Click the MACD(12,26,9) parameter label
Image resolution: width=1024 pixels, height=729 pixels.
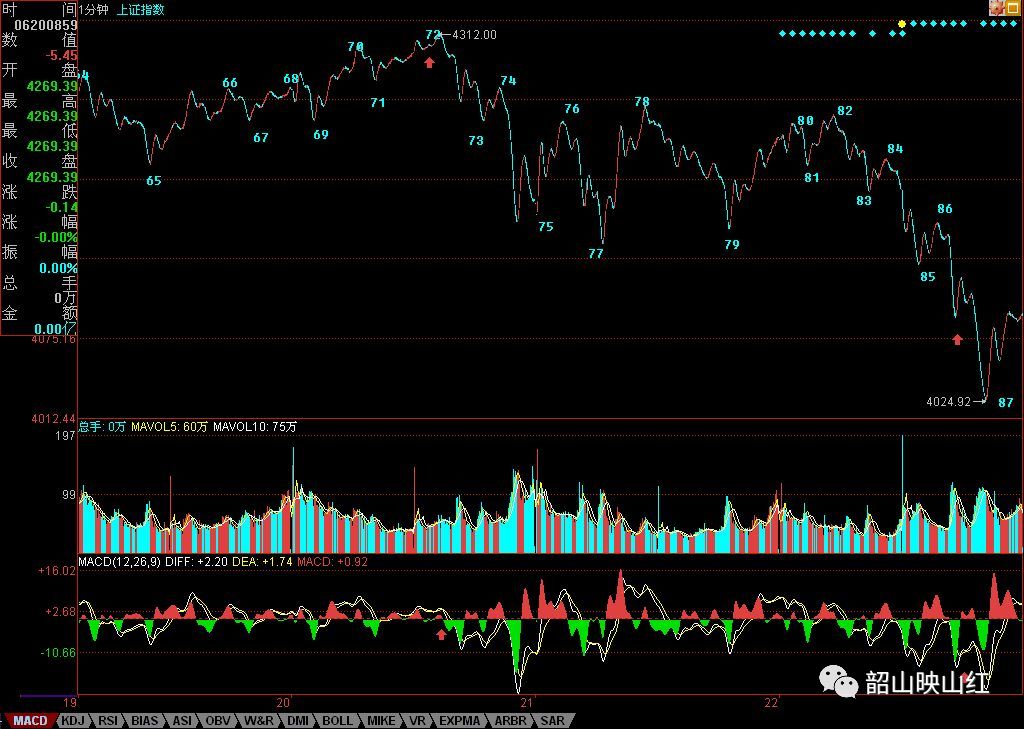tap(120, 561)
